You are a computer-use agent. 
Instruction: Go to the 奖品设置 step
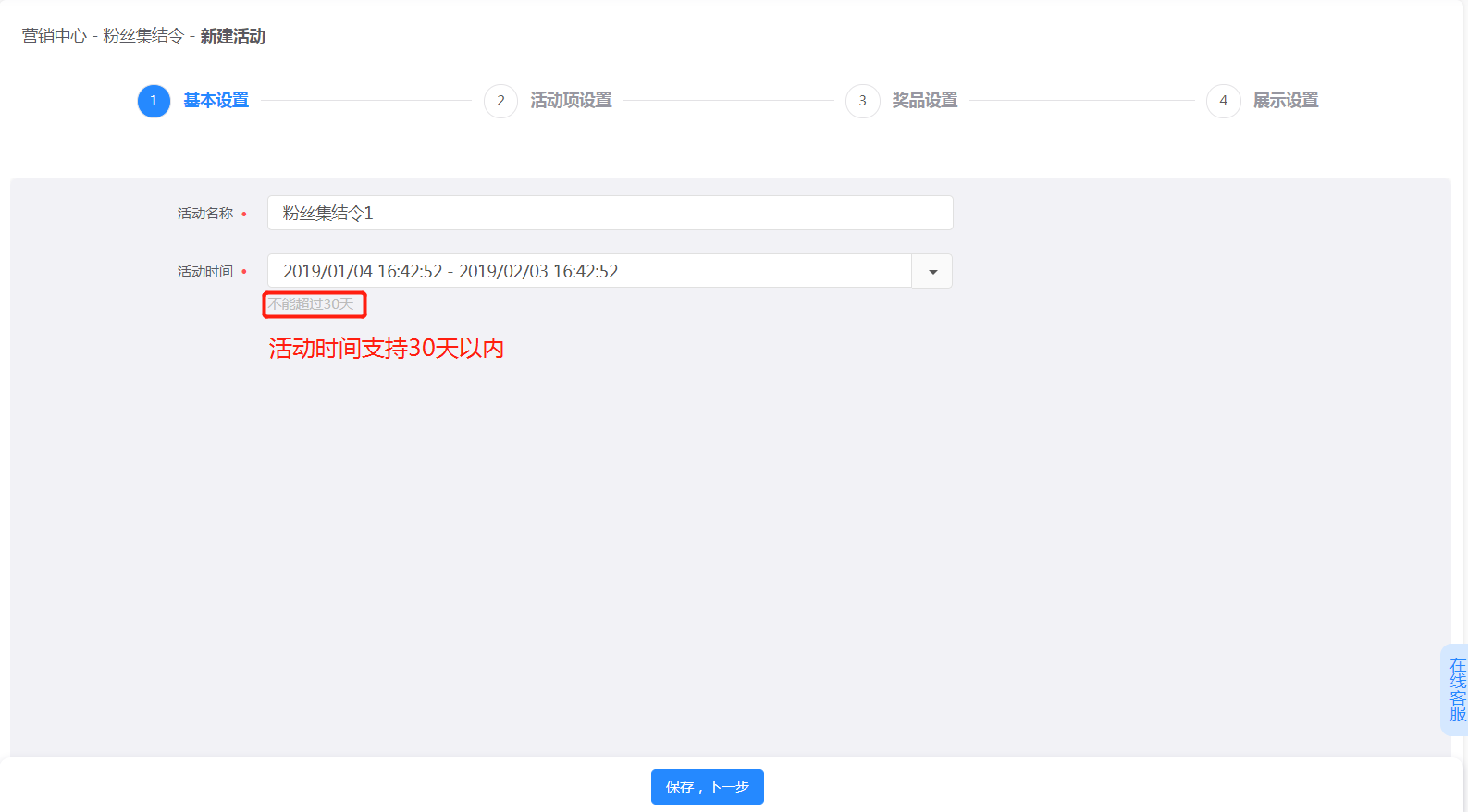pos(924,101)
